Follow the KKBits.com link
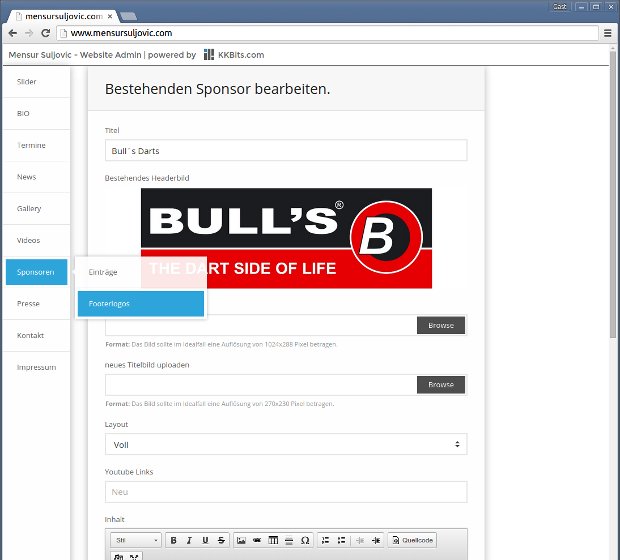This screenshot has height=560, width=620. (x=241, y=55)
